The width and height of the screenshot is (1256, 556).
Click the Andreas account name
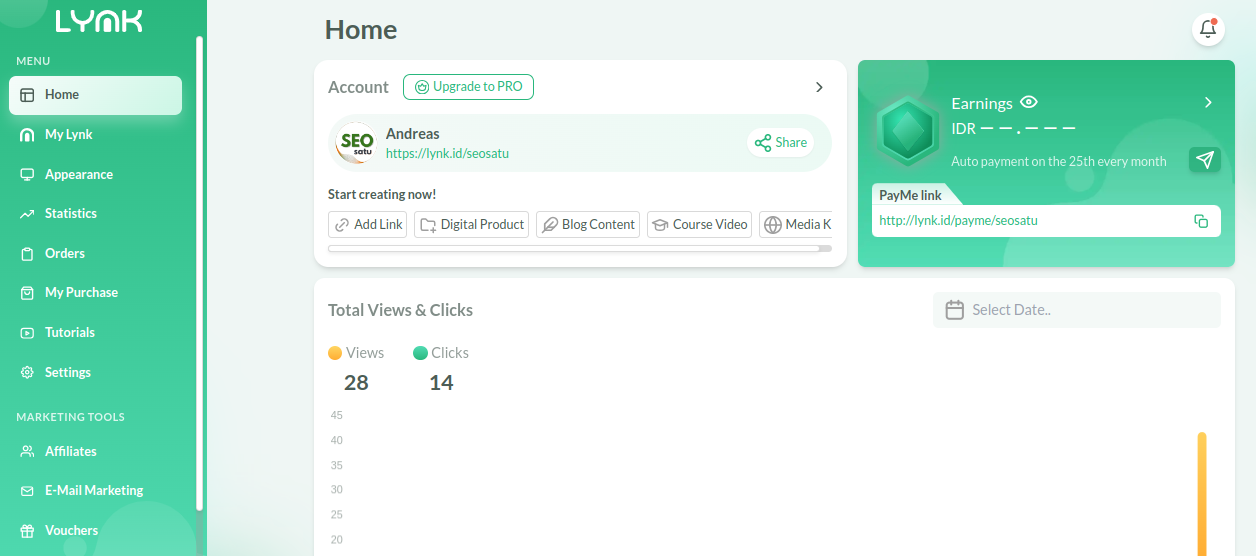[412, 134]
